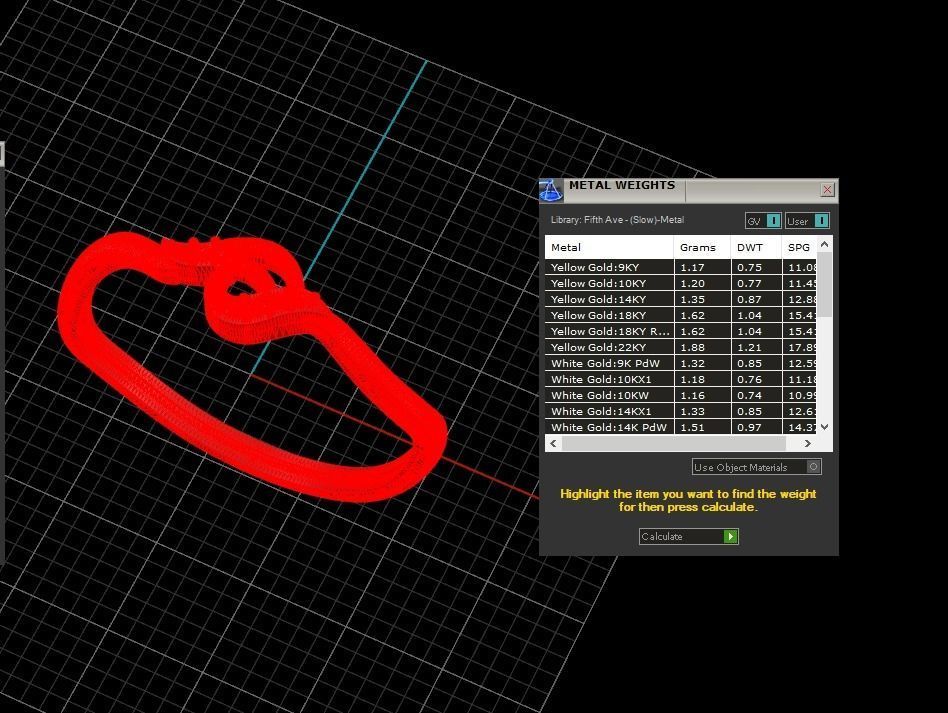Select the White Gold:9K PdW row

tap(681, 363)
